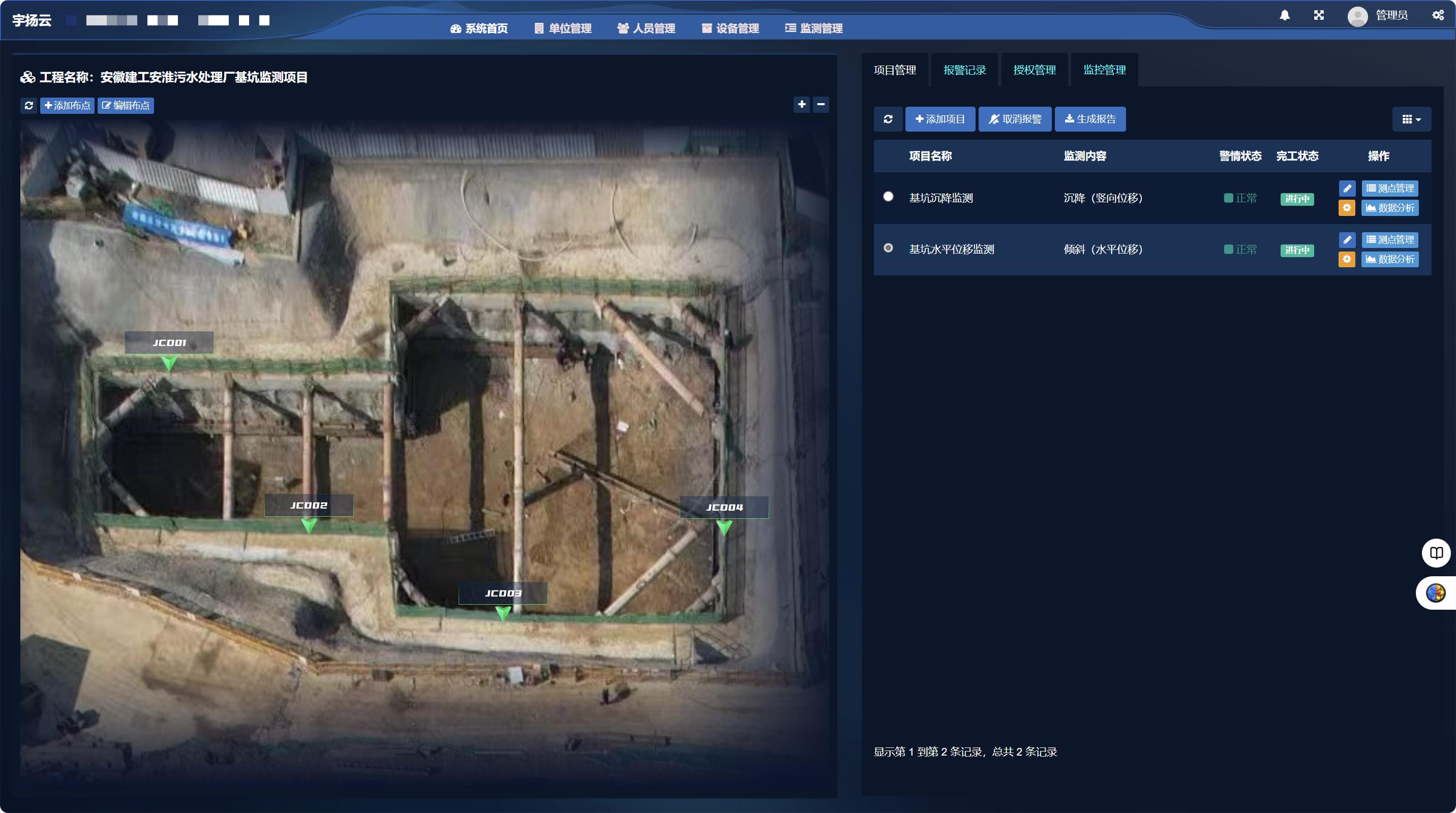Open the table columns dropdown

[1411, 119]
